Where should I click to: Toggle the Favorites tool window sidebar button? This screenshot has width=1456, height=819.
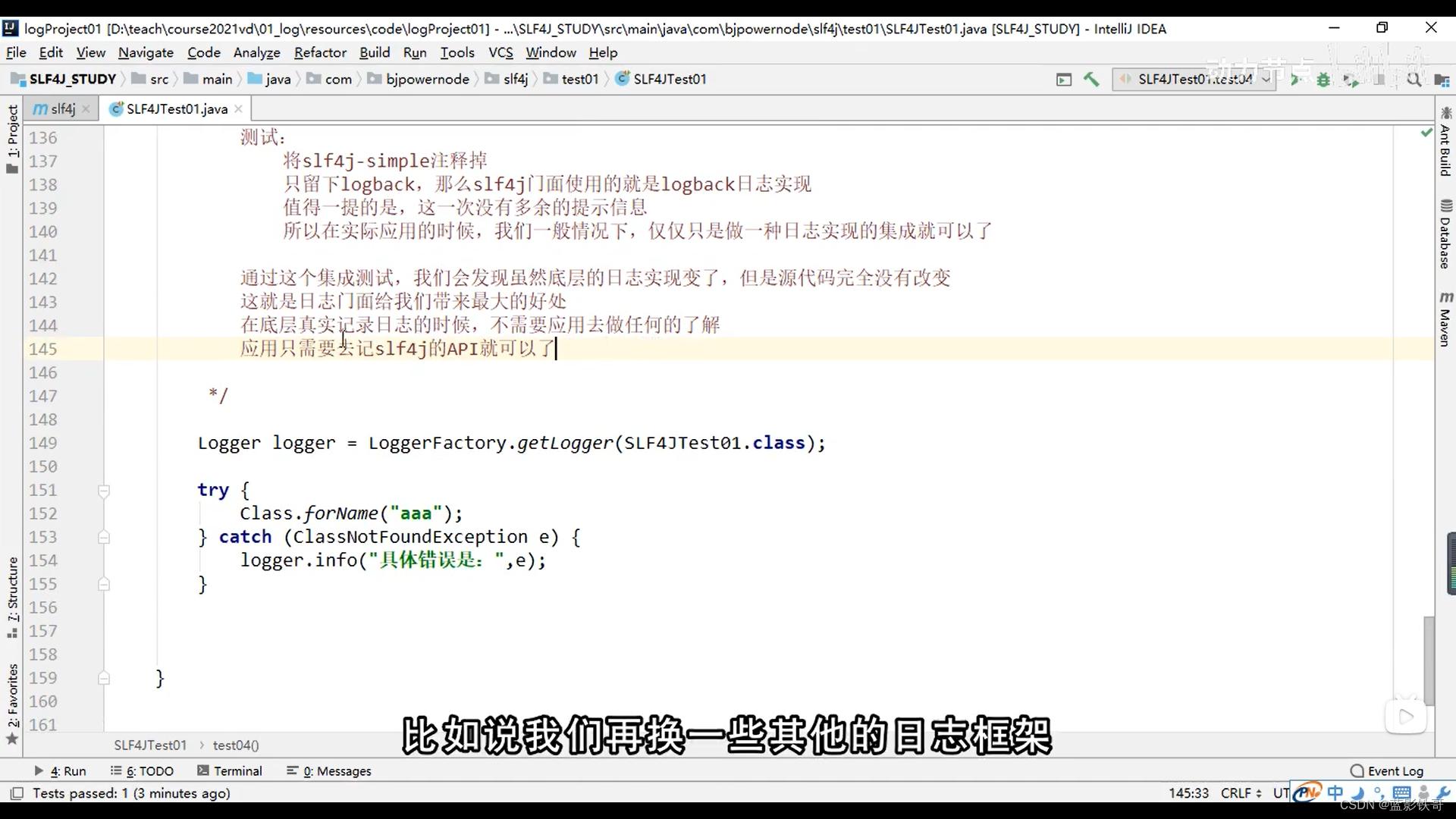[12, 704]
